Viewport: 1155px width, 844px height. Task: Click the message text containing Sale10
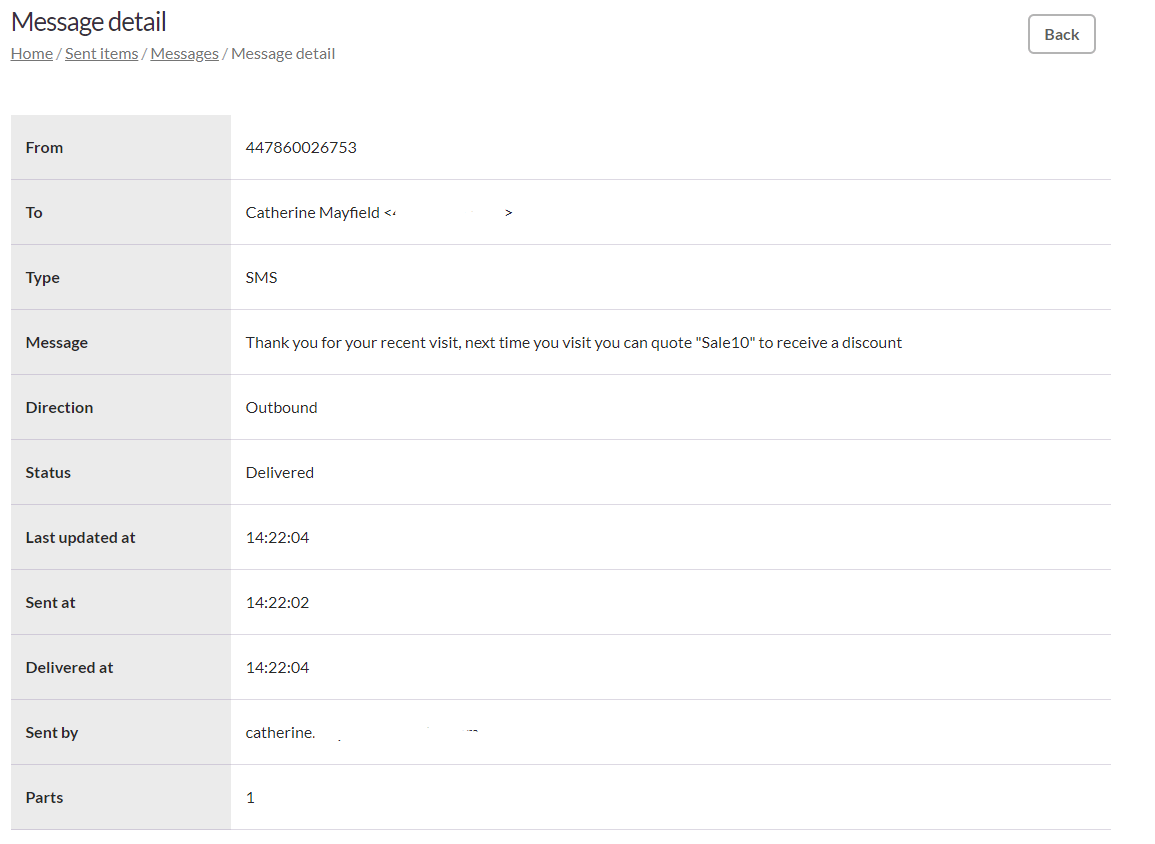coord(573,342)
